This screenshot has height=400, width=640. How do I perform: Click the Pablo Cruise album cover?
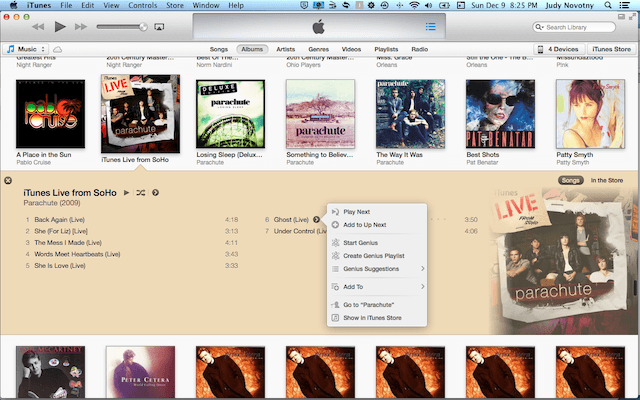tap(51, 114)
